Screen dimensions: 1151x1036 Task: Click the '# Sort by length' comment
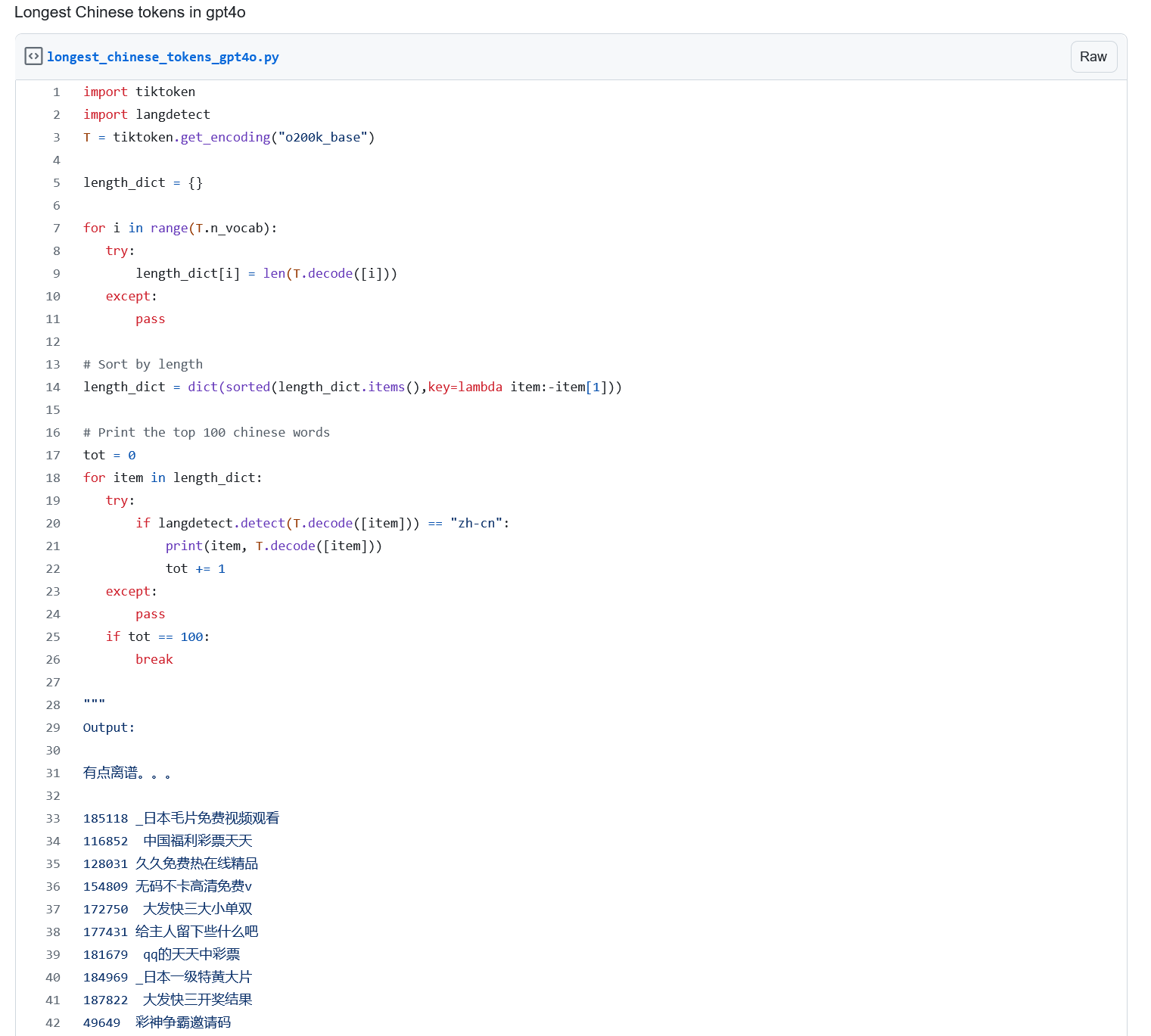click(x=143, y=364)
